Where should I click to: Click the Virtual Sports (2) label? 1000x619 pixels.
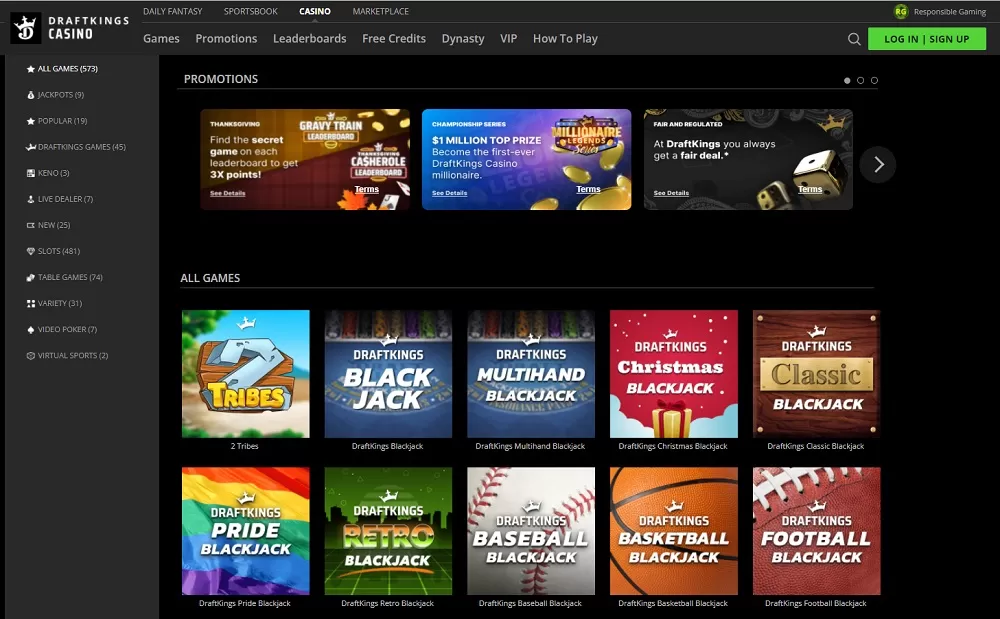73,356
